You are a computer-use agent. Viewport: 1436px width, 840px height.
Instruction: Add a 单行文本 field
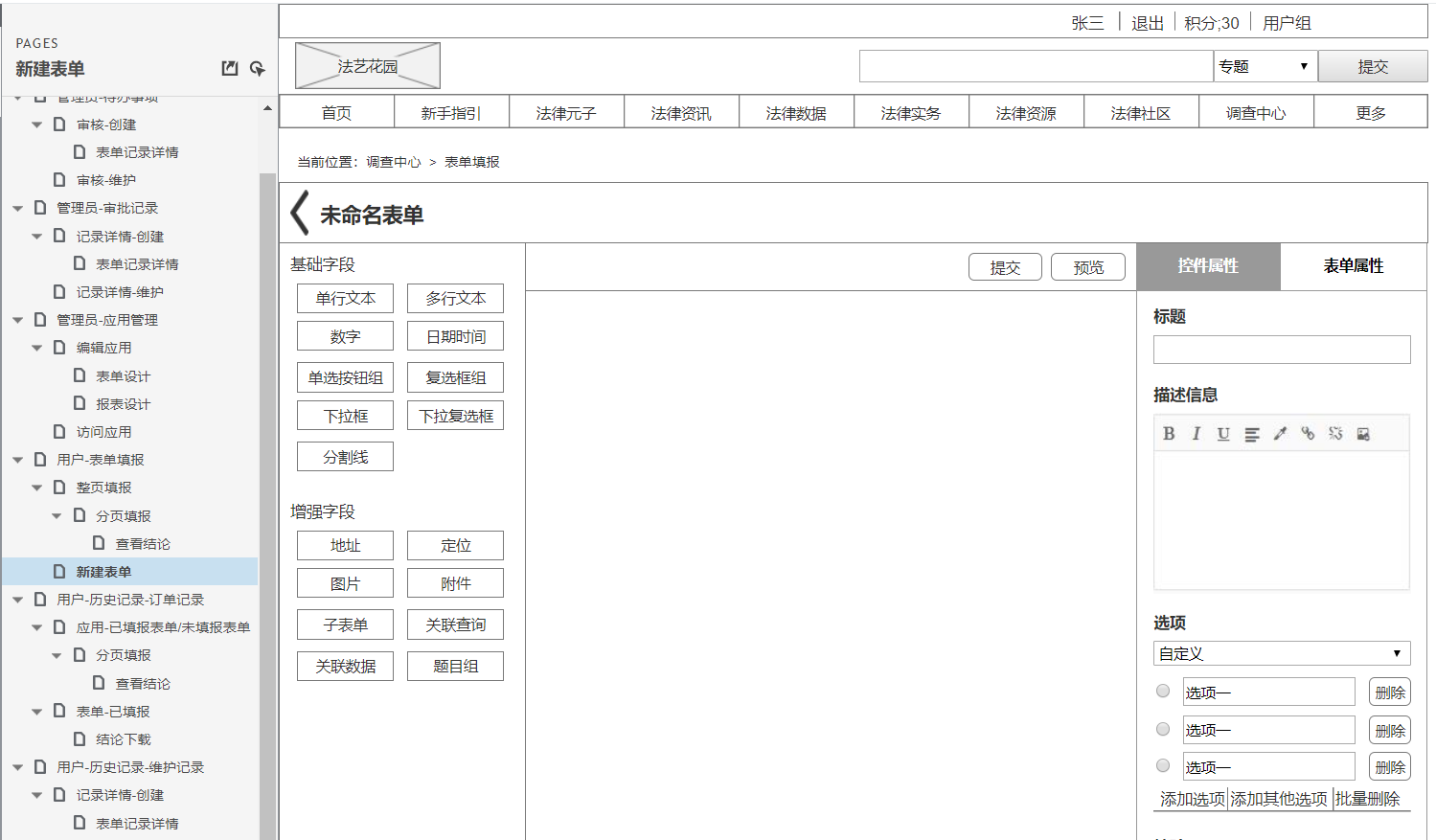[345, 298]
